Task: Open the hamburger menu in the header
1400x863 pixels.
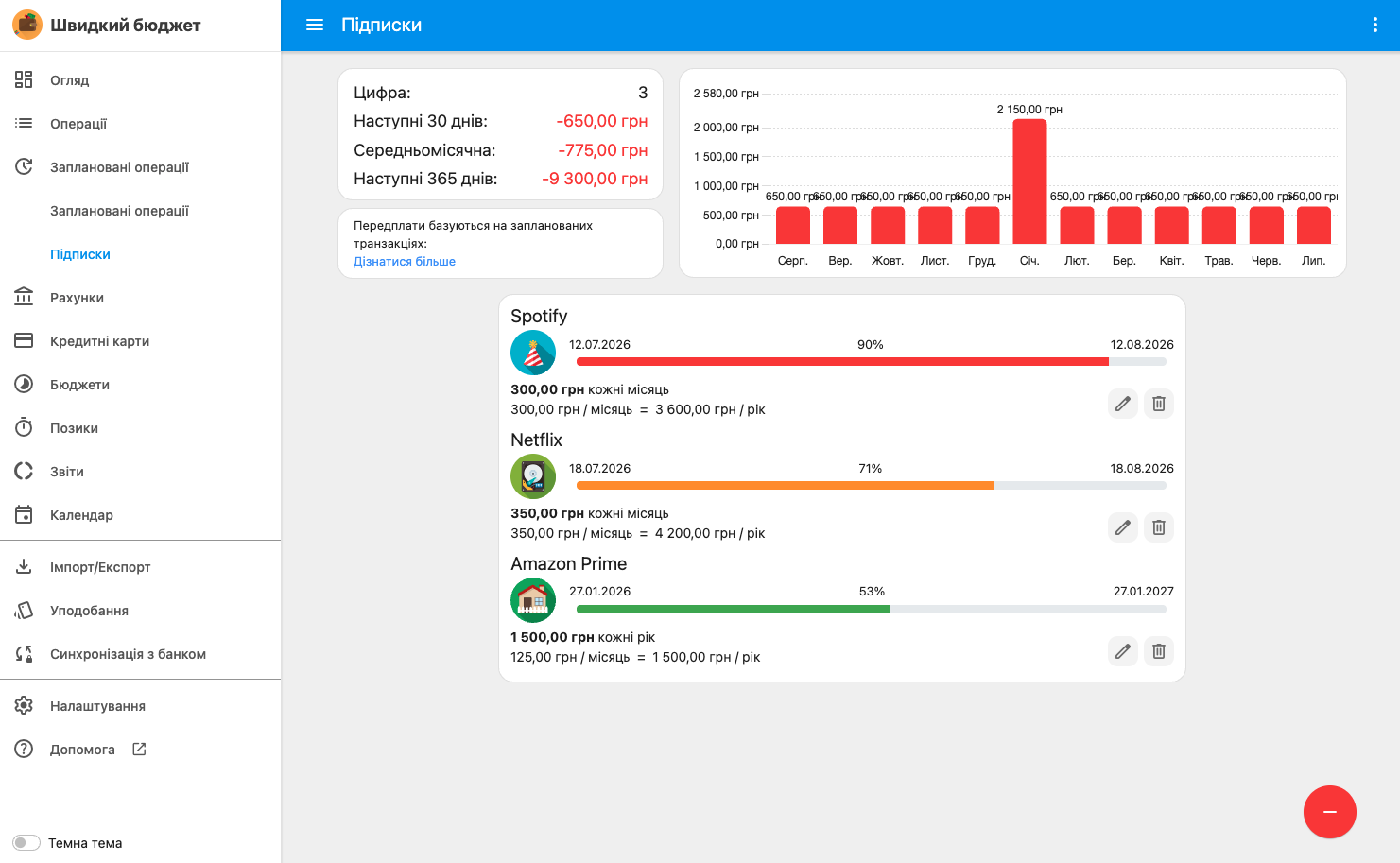Action: tap(315, 25)
